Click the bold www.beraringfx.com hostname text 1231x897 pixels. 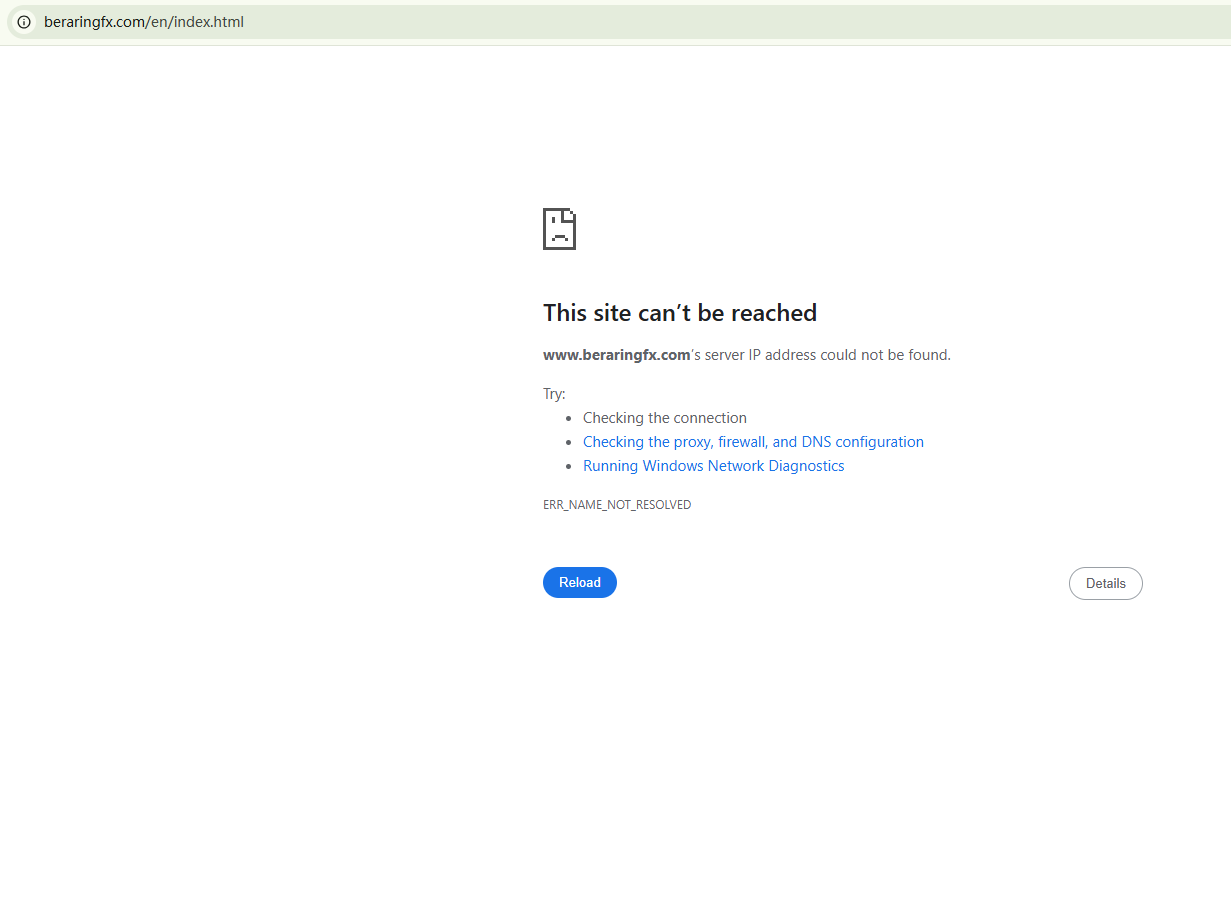tap(617, 355)
